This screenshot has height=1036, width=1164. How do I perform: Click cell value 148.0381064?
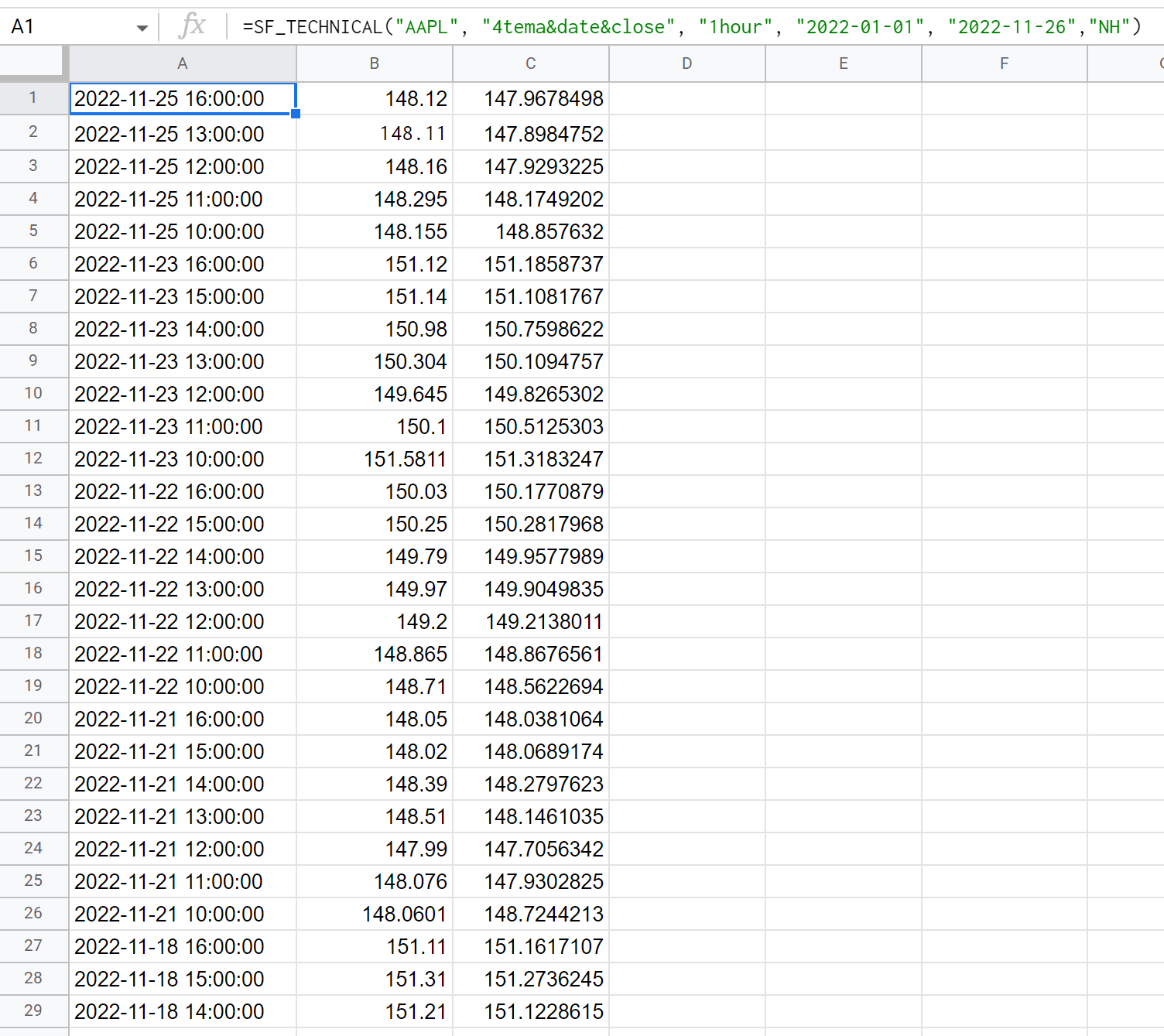pyautogui.click(x=531, y=719)
